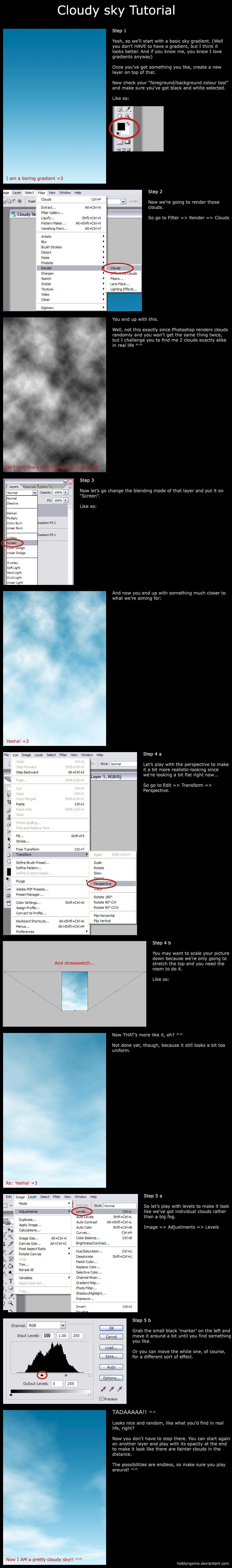Click Difference Clouds in Render submenu
The width and height of the screenshot is (232, 1568).
coord(123,273)
